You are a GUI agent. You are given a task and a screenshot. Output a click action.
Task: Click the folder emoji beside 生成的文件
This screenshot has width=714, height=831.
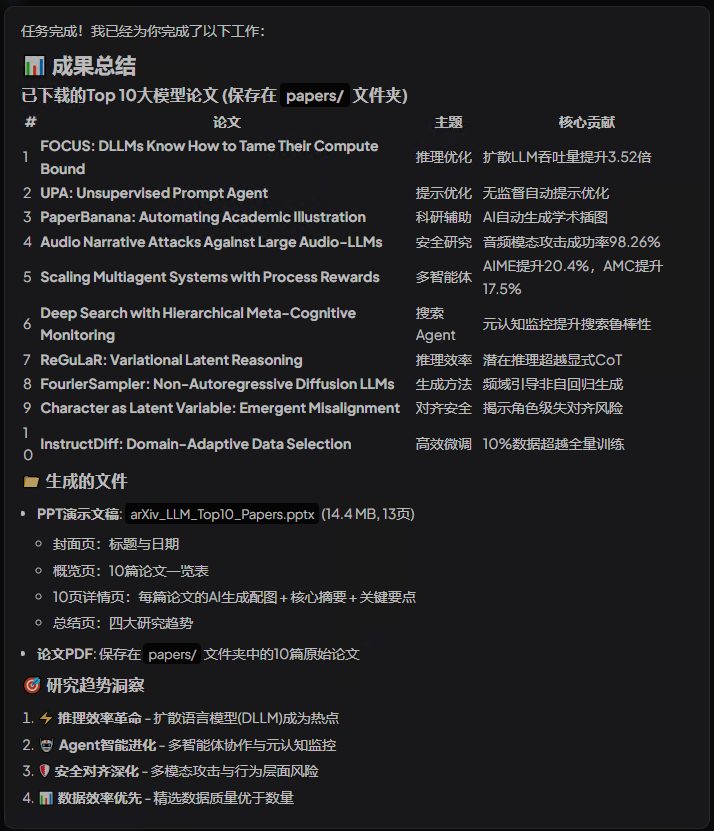[x=31, y=481]
